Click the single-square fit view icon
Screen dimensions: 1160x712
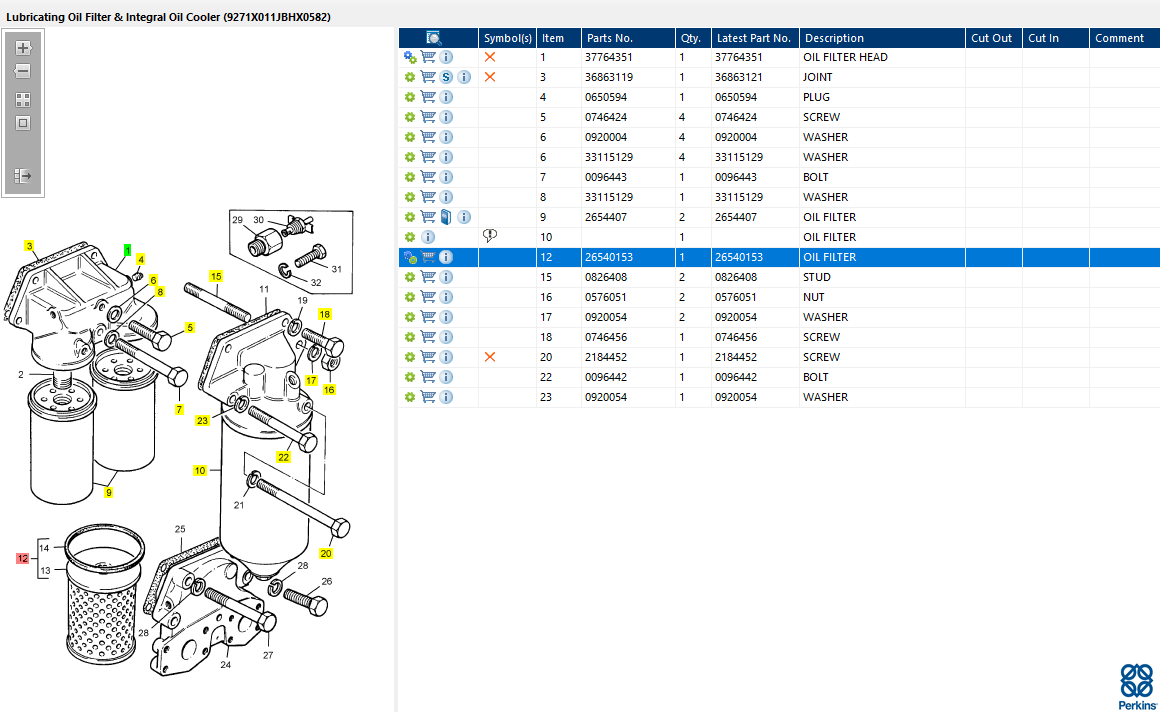click(23, 123)
